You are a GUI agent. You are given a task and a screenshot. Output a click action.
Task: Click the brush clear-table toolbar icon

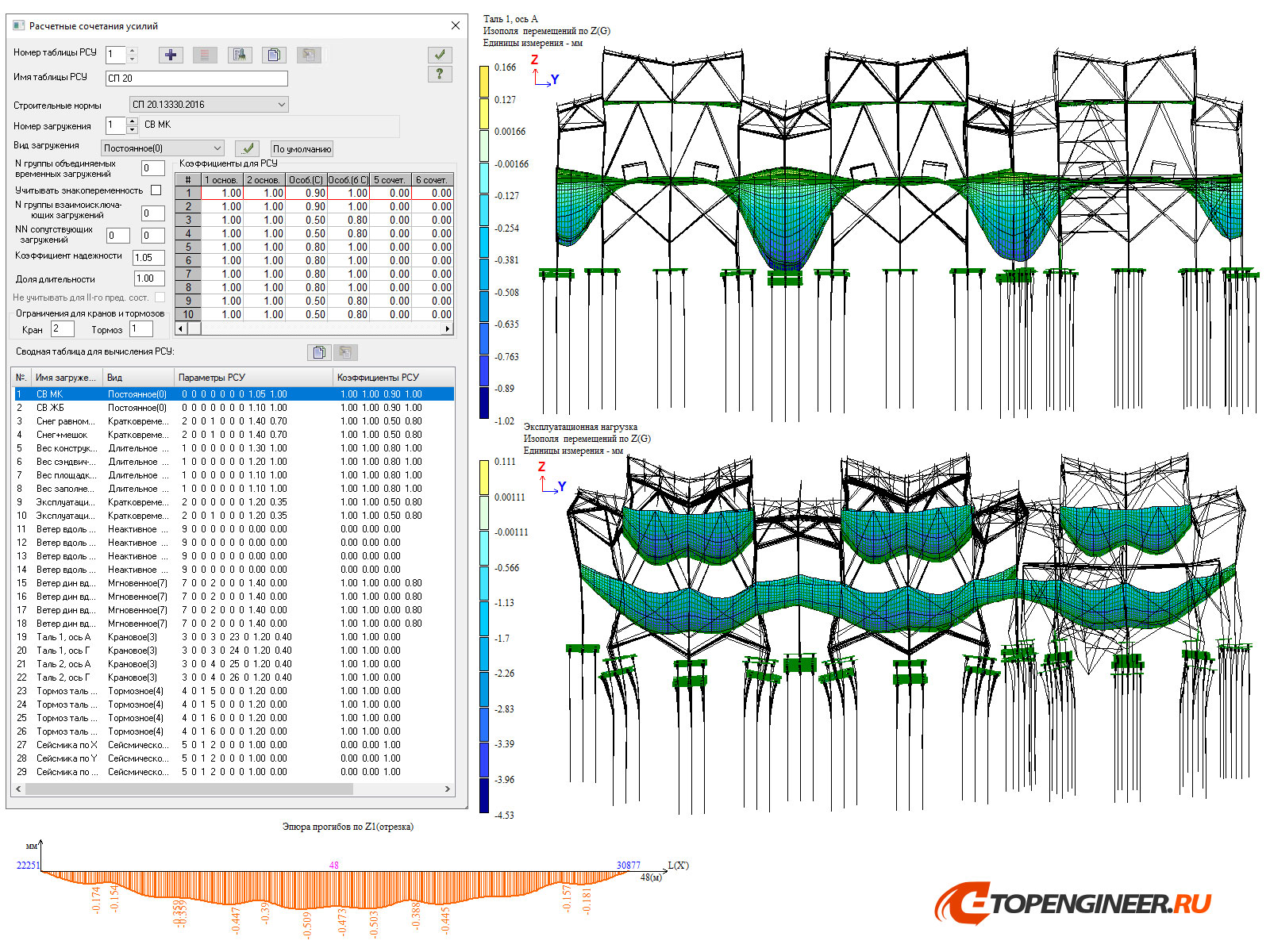(x=240, y=55)
